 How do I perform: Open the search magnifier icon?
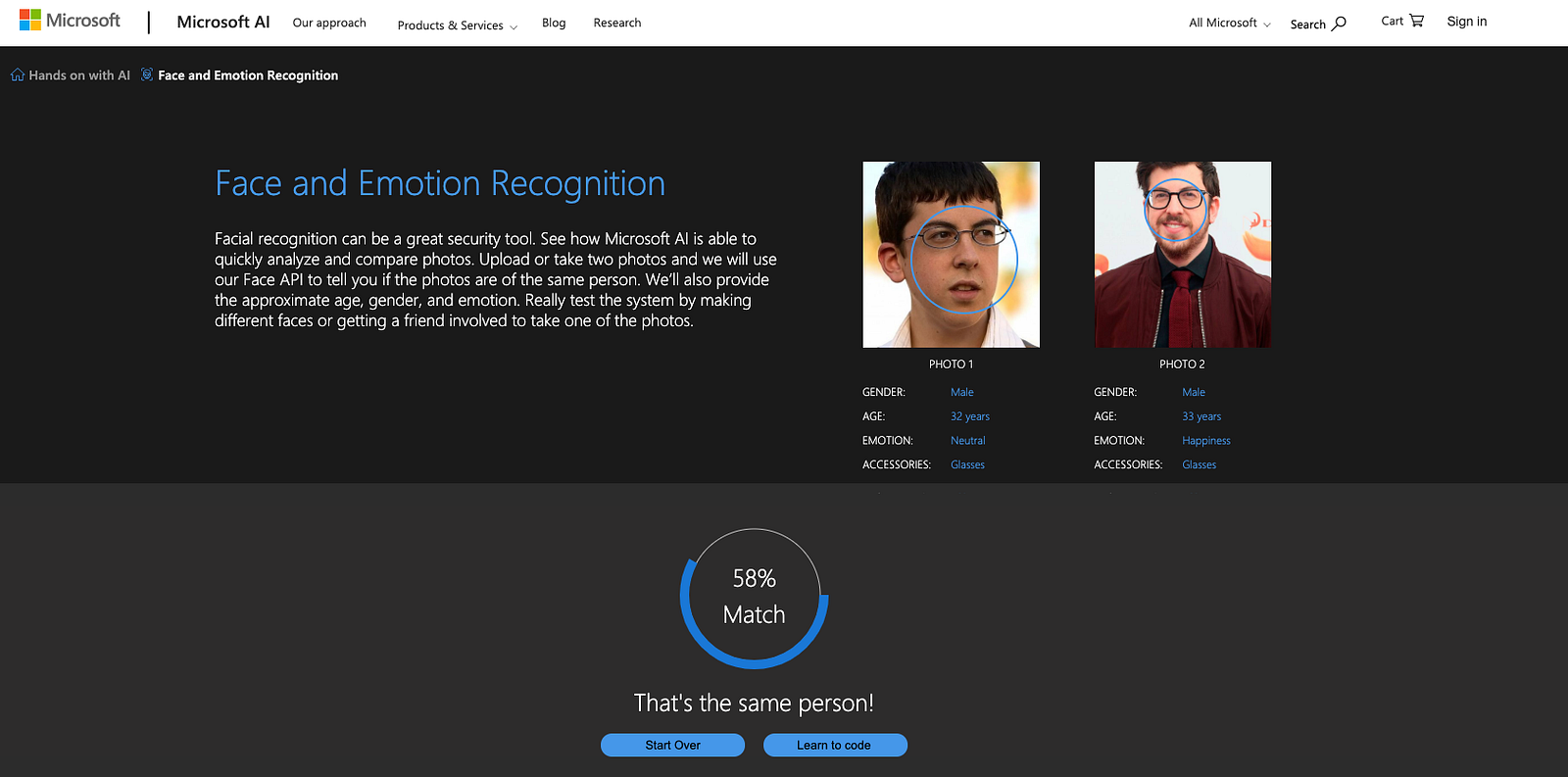click(x=1339, y=24)
